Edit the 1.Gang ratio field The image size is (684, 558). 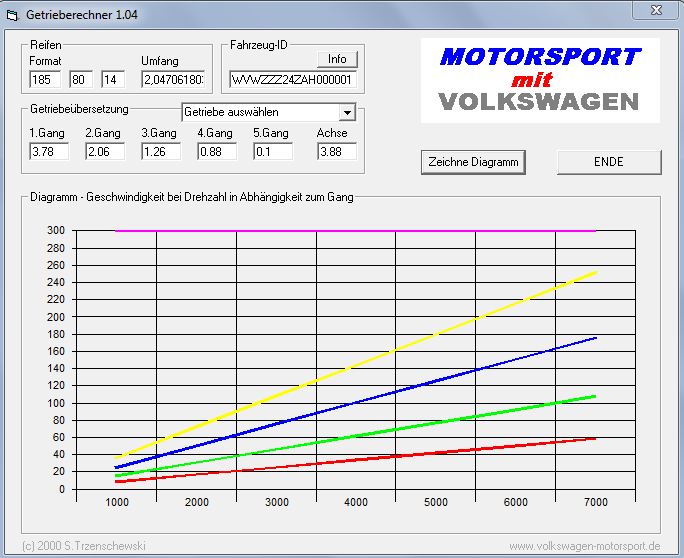[x=48, y=152]
